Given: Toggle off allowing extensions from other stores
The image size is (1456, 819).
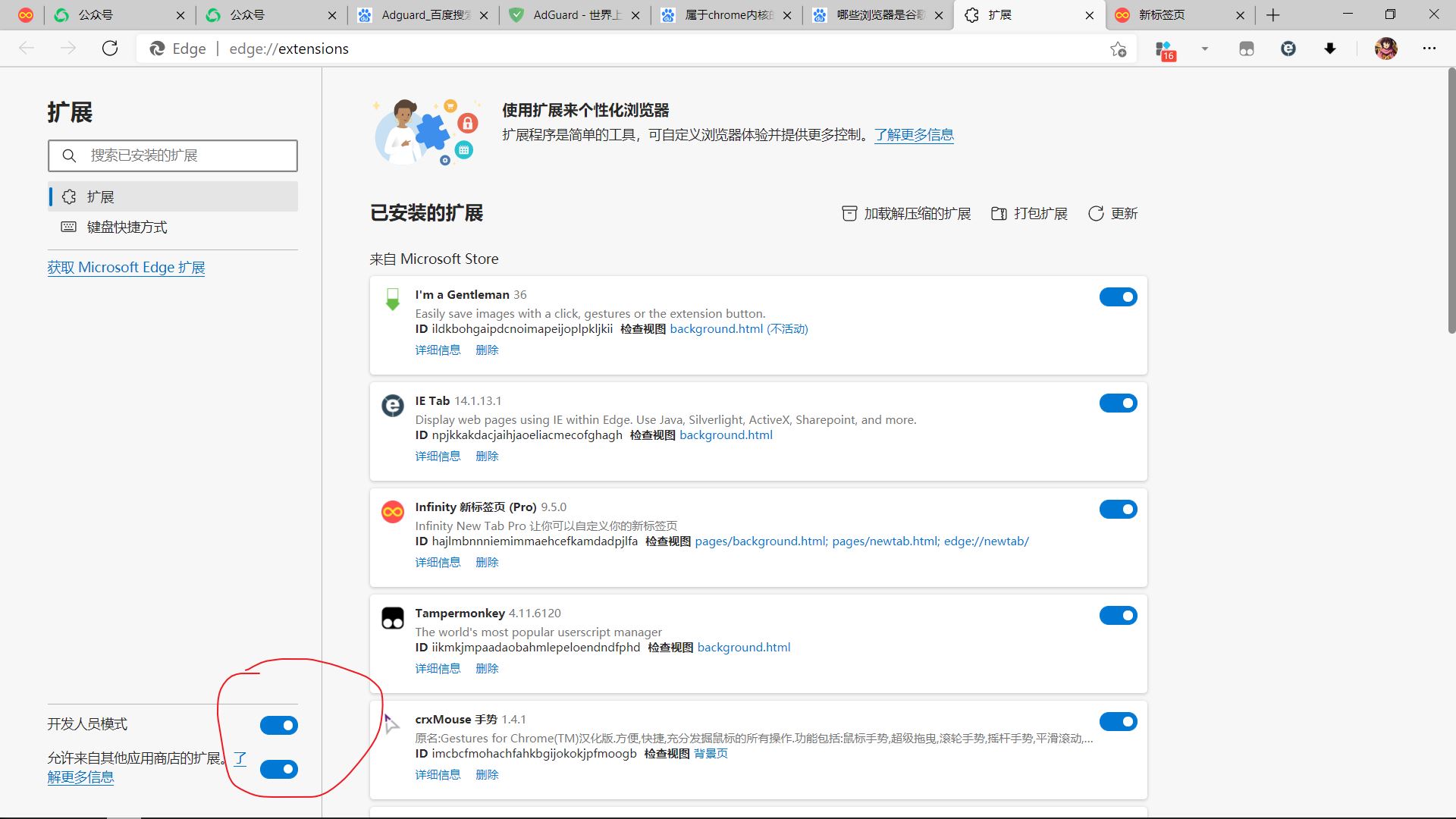Looking at the screenshot, I should (278, 769).
